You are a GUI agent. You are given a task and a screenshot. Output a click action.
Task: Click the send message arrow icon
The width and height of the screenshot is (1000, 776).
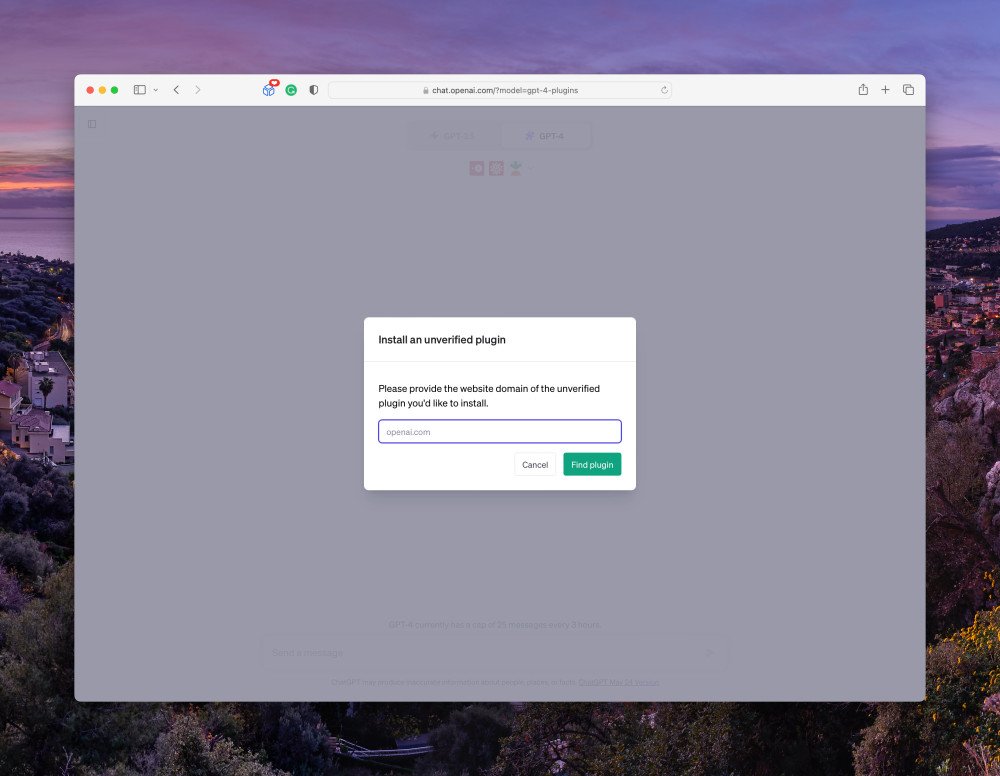710,652
